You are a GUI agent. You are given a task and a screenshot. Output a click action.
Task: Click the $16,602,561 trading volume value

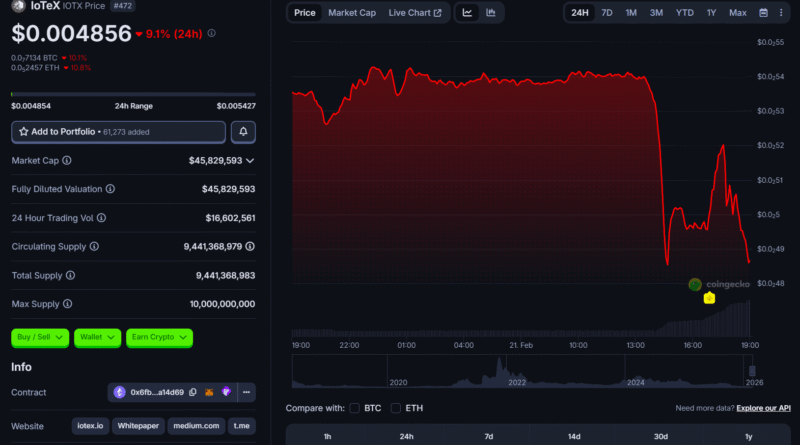click(x=231, y=218)
